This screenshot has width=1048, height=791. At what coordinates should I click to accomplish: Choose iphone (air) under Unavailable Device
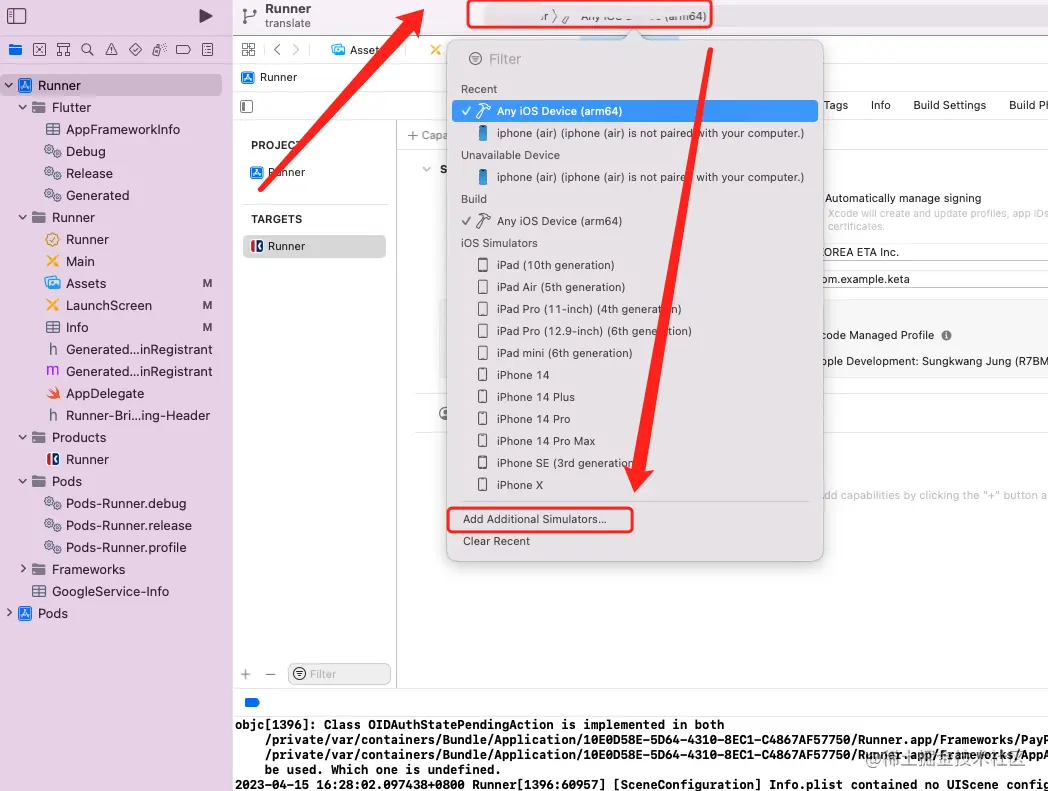(634, 177)
